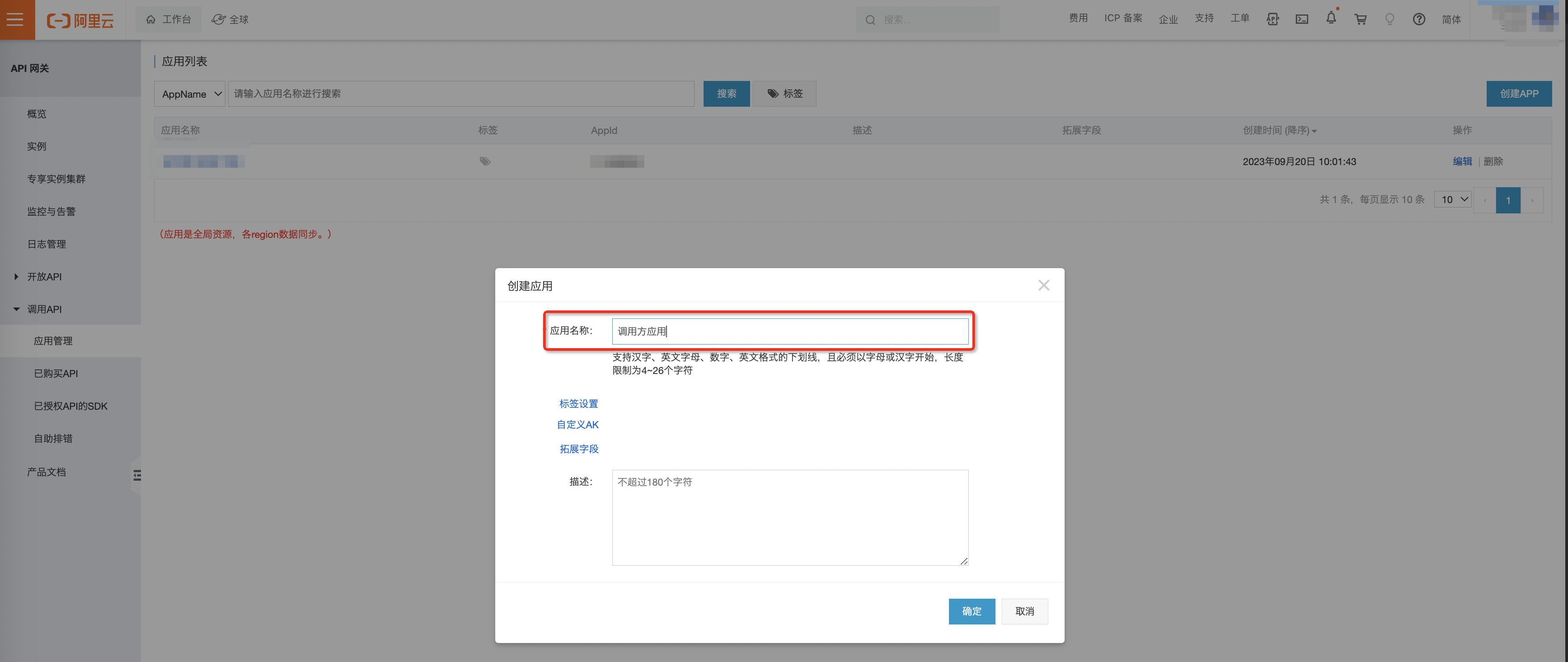
Task: Click the 标签设置 link
Action: coord(578,404)
